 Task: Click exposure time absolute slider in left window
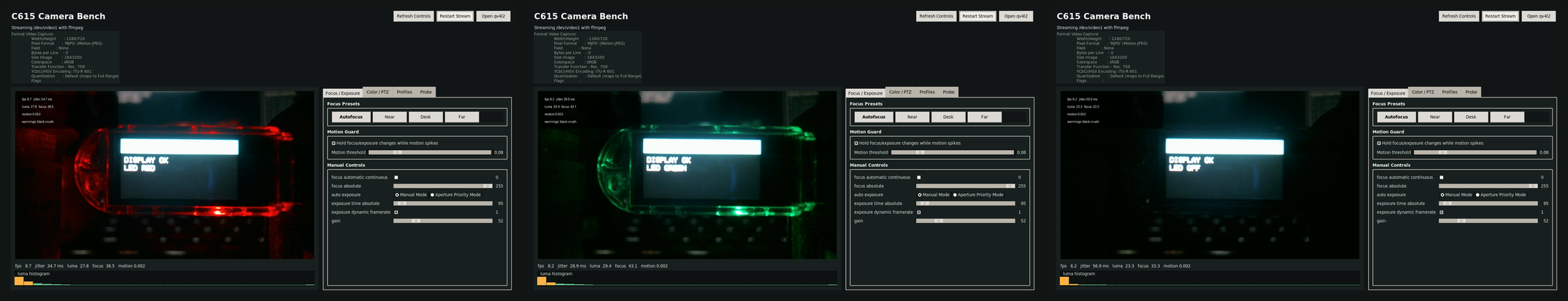[x=443, y=203]
